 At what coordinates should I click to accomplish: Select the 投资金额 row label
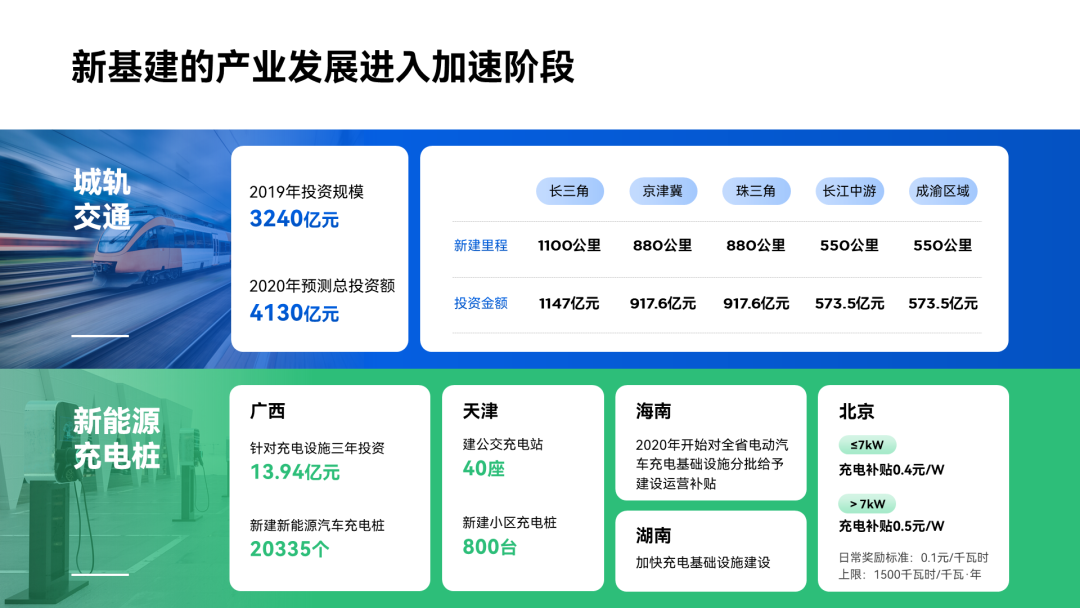click(x=481, y=303)
